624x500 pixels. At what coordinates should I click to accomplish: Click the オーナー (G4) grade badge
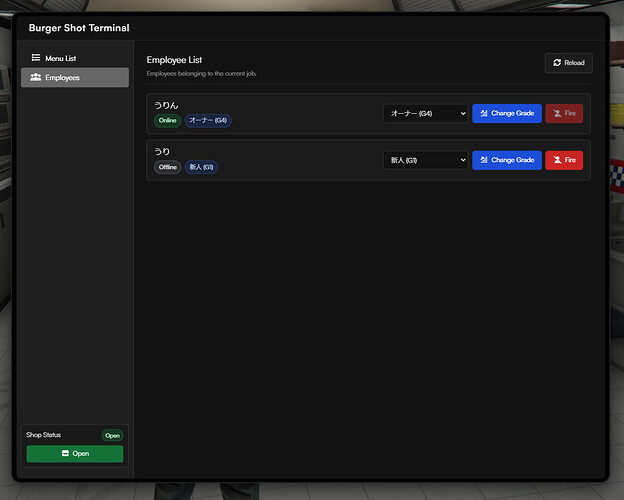pos(208,121)
